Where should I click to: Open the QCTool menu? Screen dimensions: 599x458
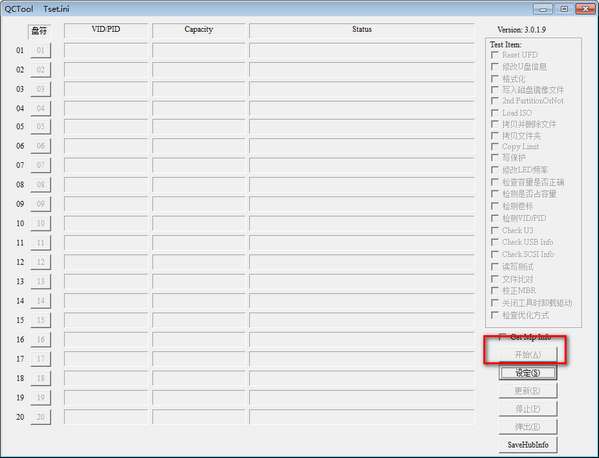(x=19, y=9)
